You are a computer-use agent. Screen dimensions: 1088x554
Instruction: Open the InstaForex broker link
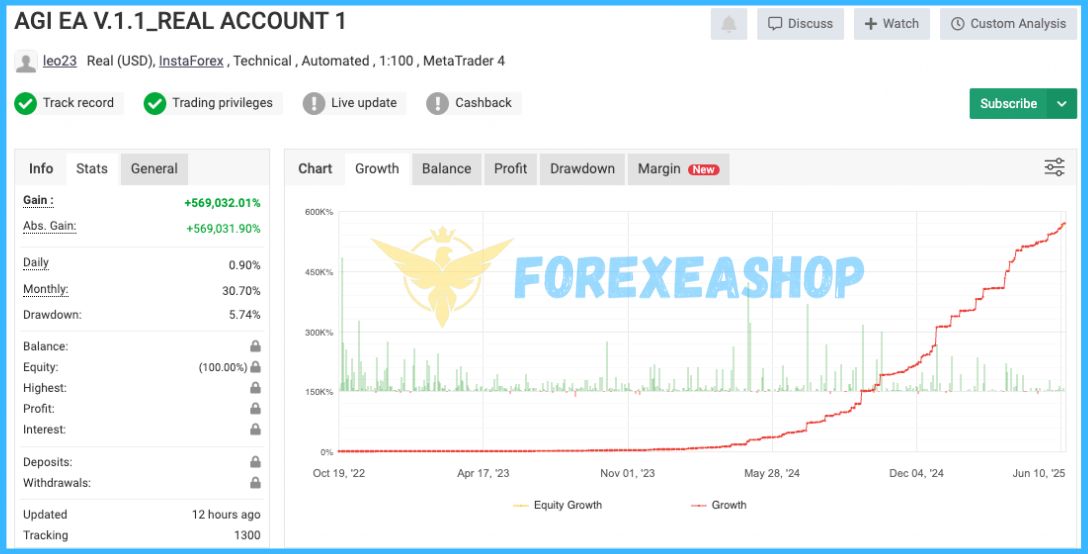click(x=191, y=61)
